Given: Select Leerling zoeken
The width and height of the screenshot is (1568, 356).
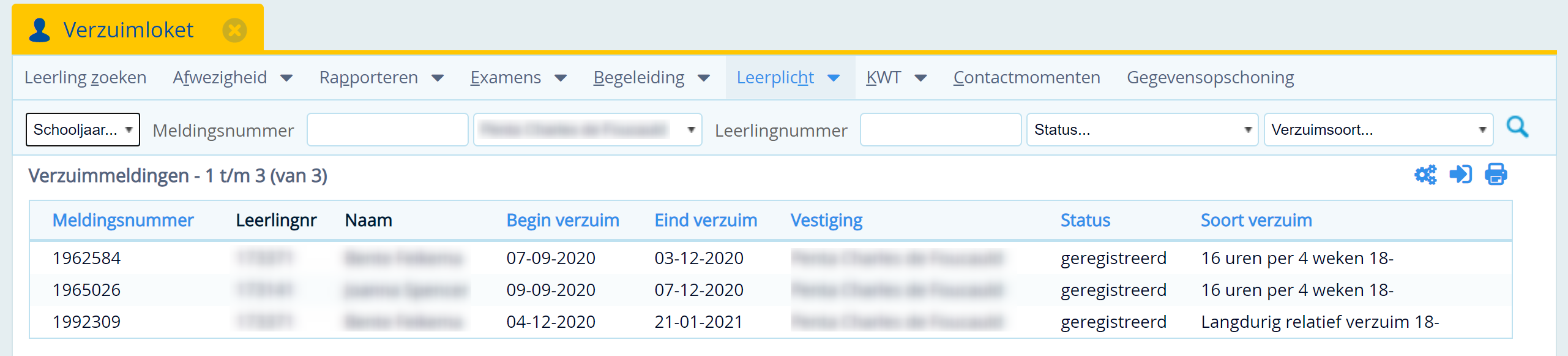Looking at the screenshot, I should pos(85,78).
